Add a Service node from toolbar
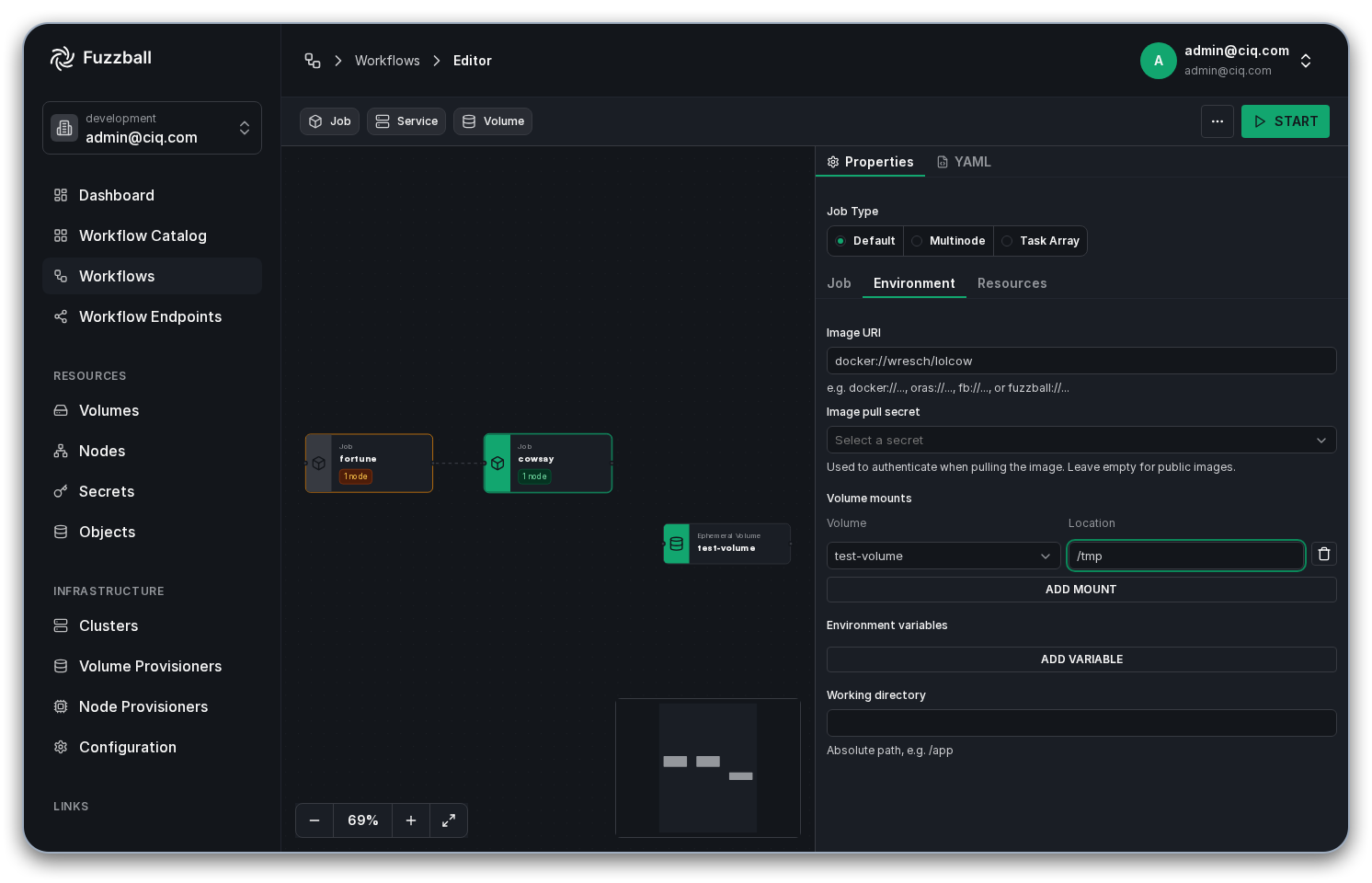Viewport: 1372px width, 883px height. click(x=406, y=121)
